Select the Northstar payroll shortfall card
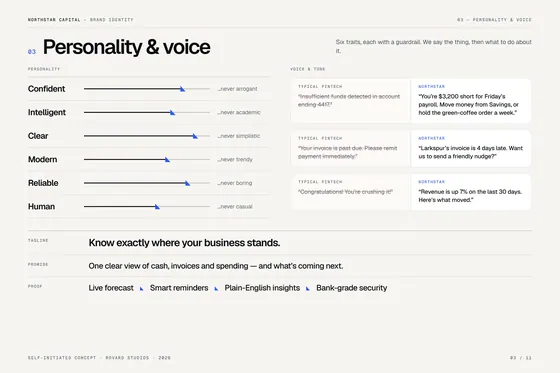 [470, 101]
